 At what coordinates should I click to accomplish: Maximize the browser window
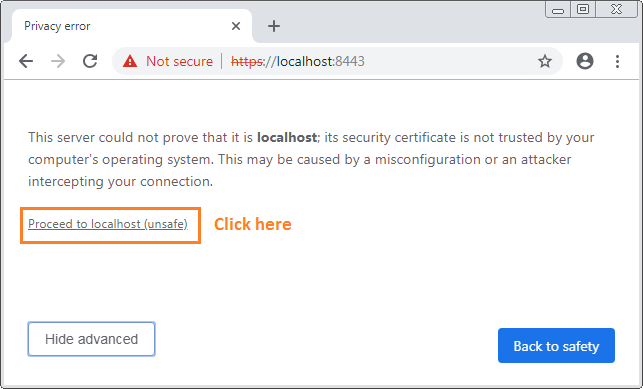[x=583, y=9]
